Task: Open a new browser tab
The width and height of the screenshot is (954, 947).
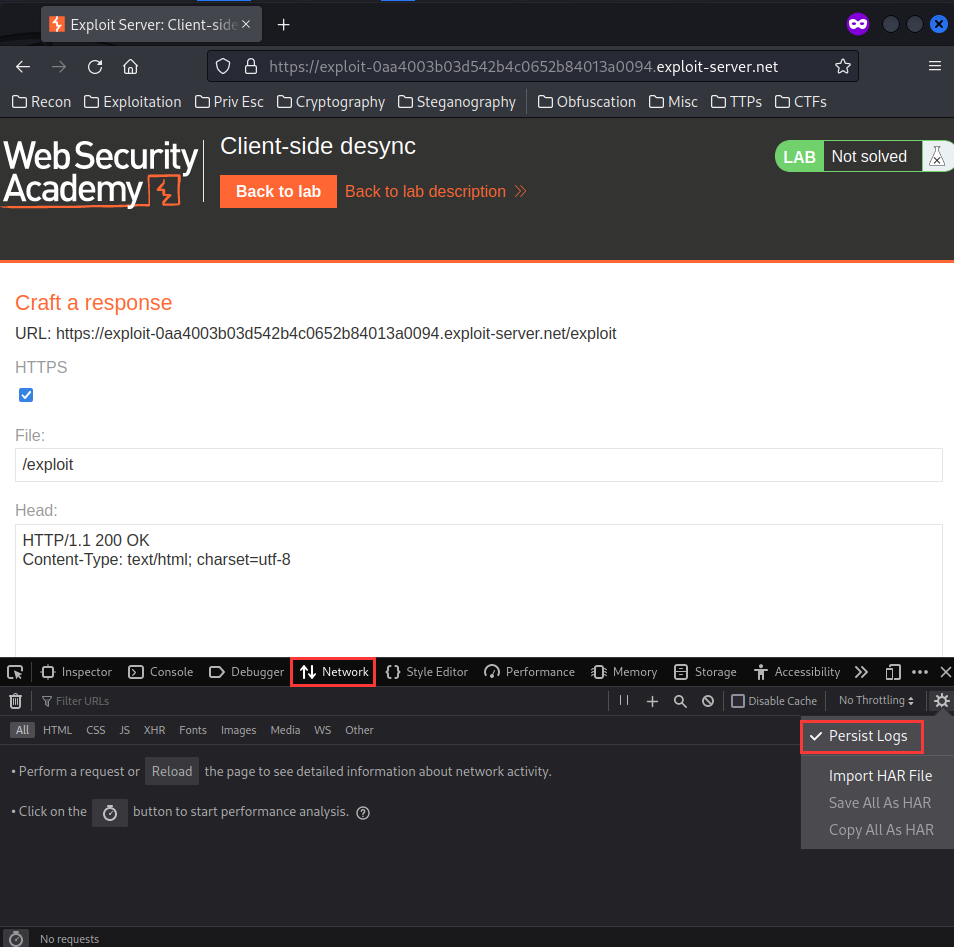Action: [284, 24]
